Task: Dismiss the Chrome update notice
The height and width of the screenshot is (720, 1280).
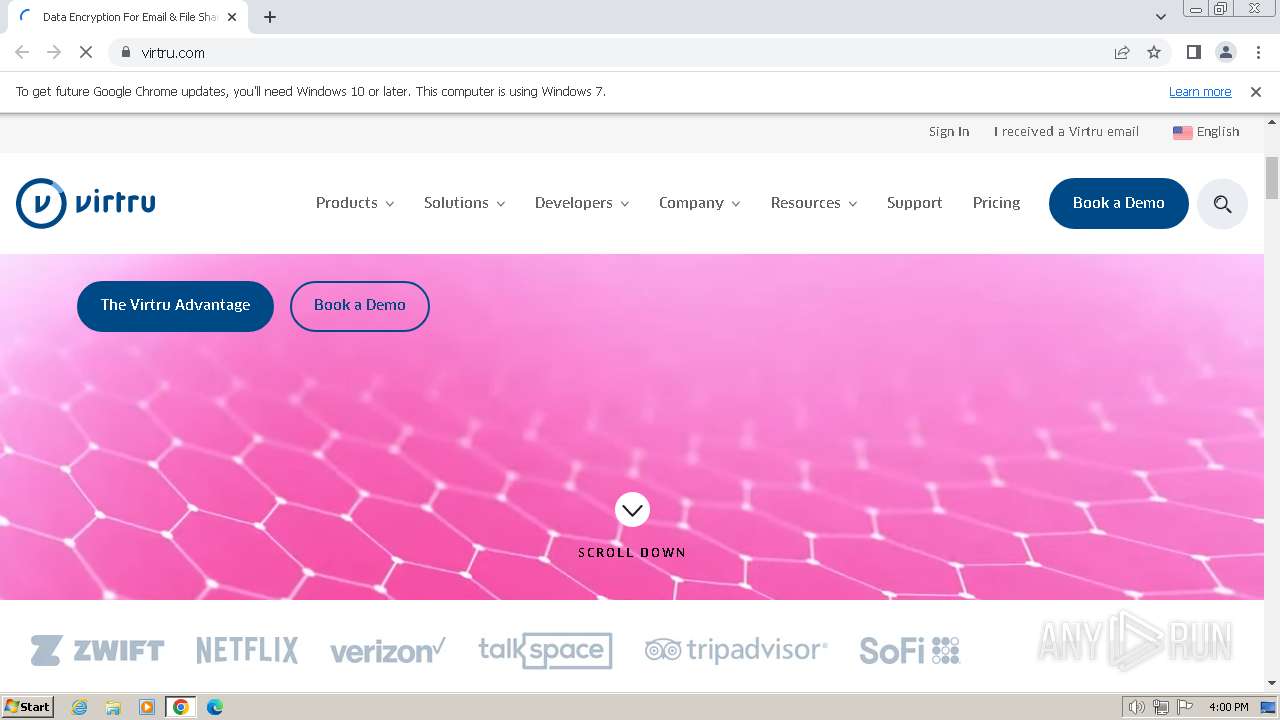Action: [x=1256, y=92]
